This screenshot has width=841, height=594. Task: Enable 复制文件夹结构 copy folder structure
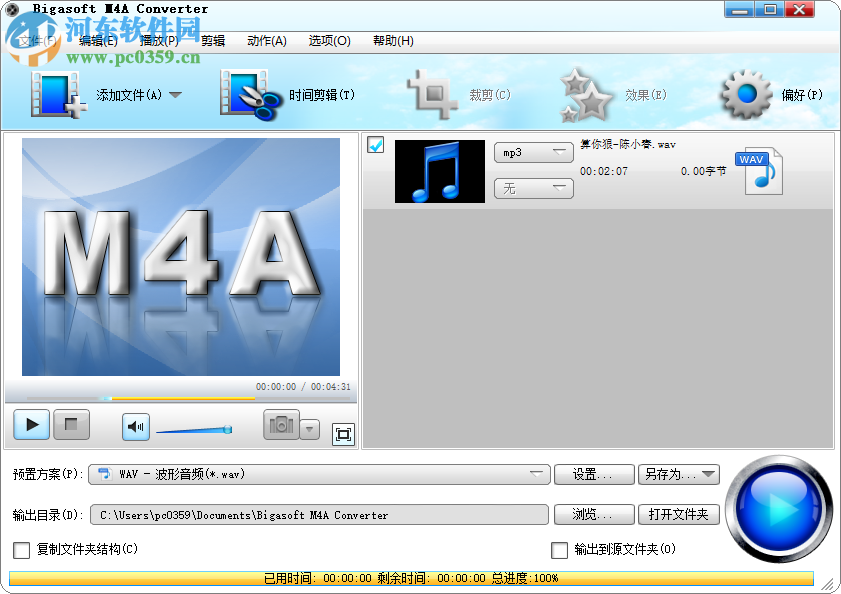pyautogui.click(x=21, y=550)
